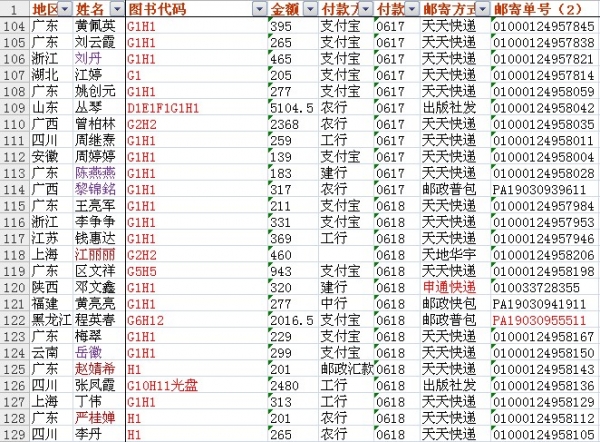The width and height of the screenshot is (600, 442).
Task: Select row header 122
Action: [14, 320]
